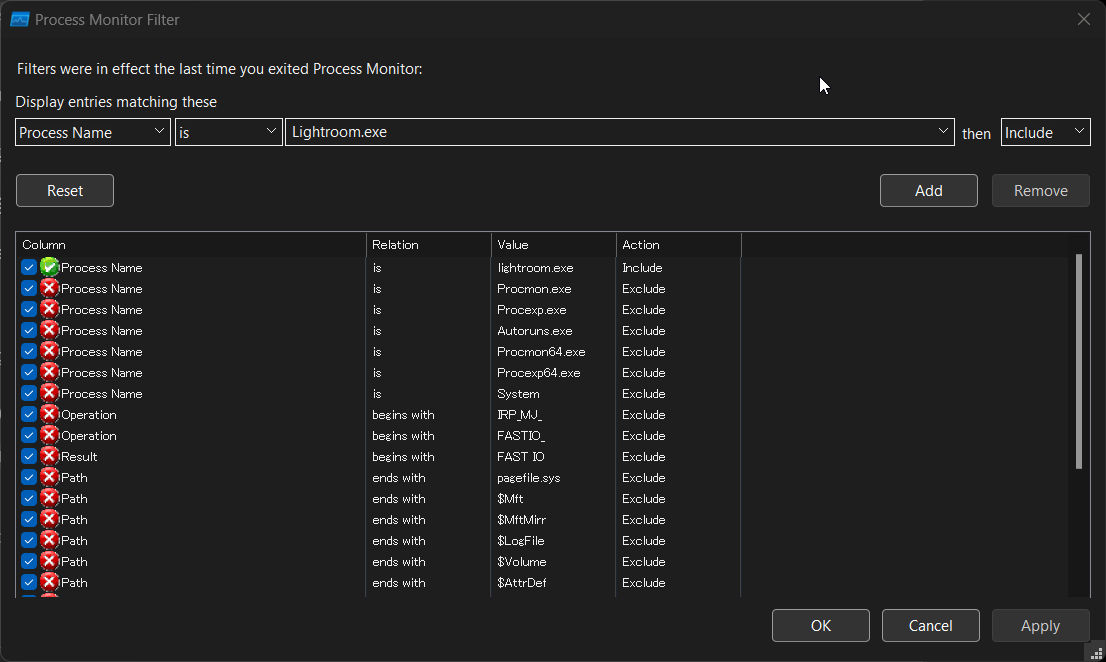Click the red exclude icon for Procmon.exe

[x=49, y=288]
